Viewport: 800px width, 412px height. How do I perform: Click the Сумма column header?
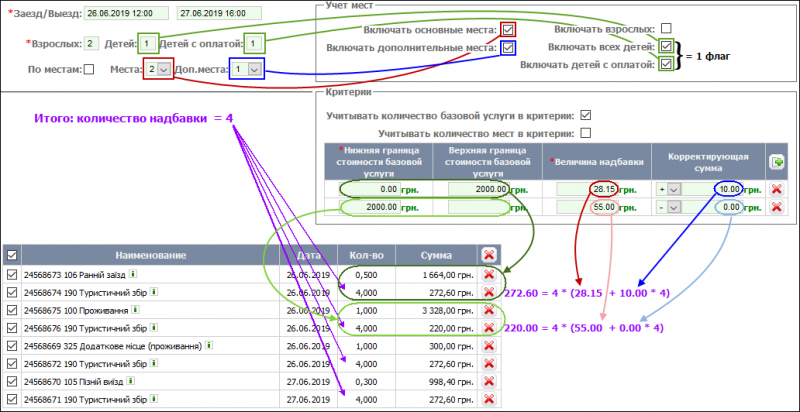[x=435, y=255]
